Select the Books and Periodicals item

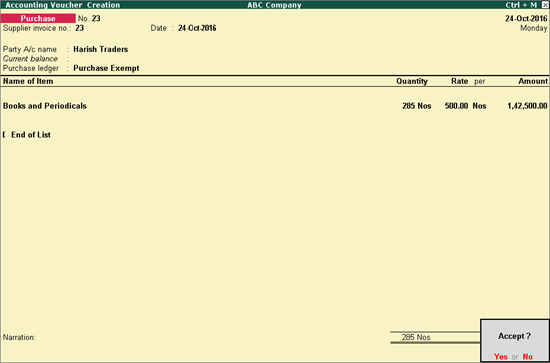(x=45, y=106)
